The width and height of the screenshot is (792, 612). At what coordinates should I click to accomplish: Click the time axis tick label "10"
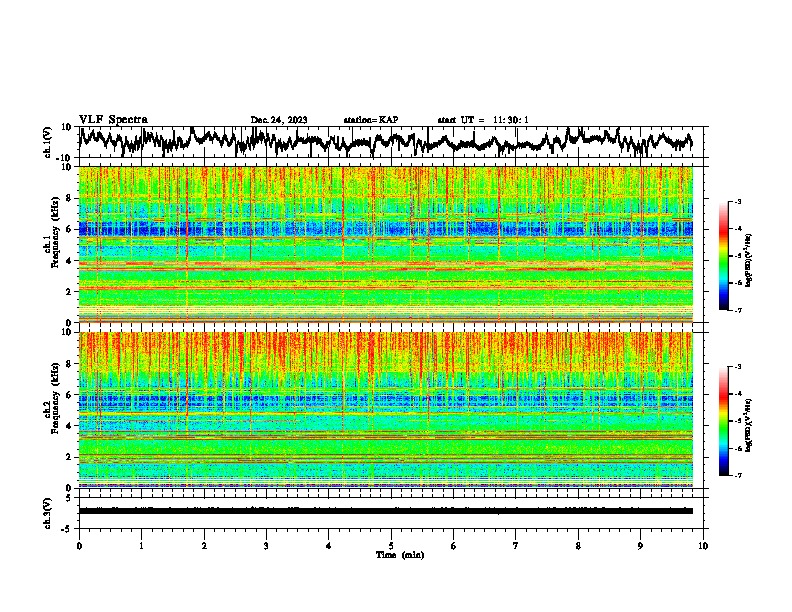click(x=703, y=546)
